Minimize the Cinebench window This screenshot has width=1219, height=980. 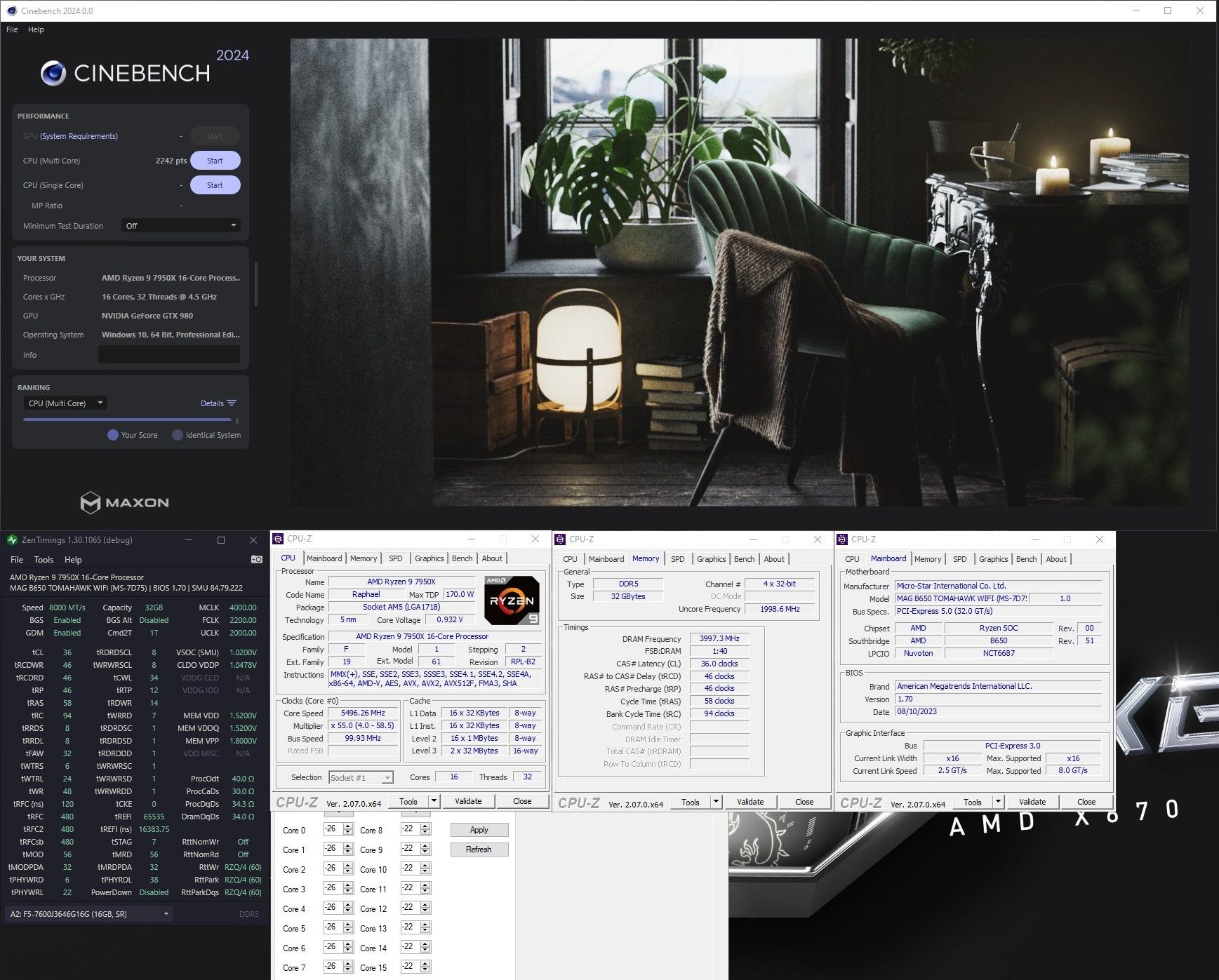pyautogui.click(x=1136, y=11)
